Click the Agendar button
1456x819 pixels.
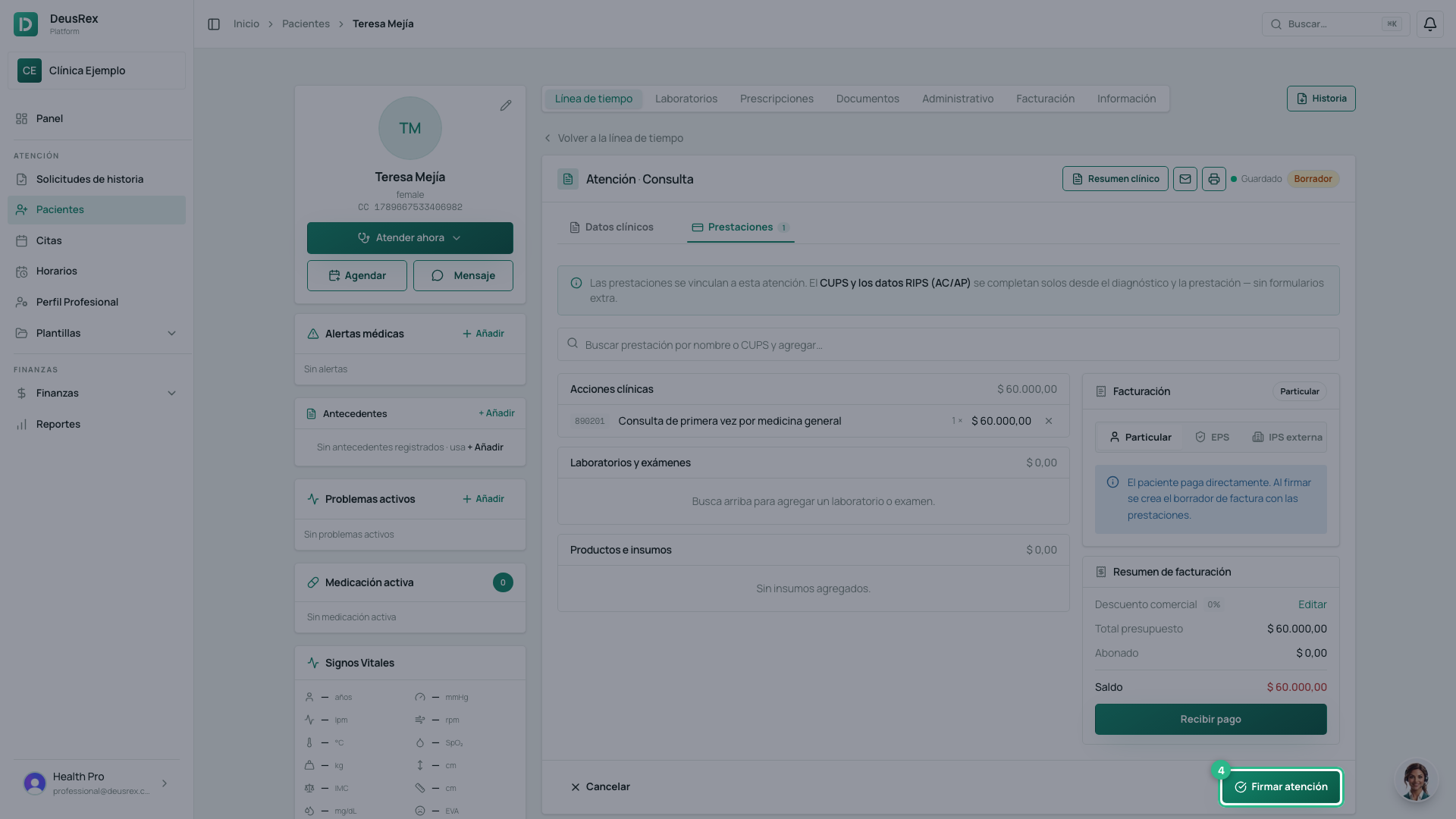357,276
